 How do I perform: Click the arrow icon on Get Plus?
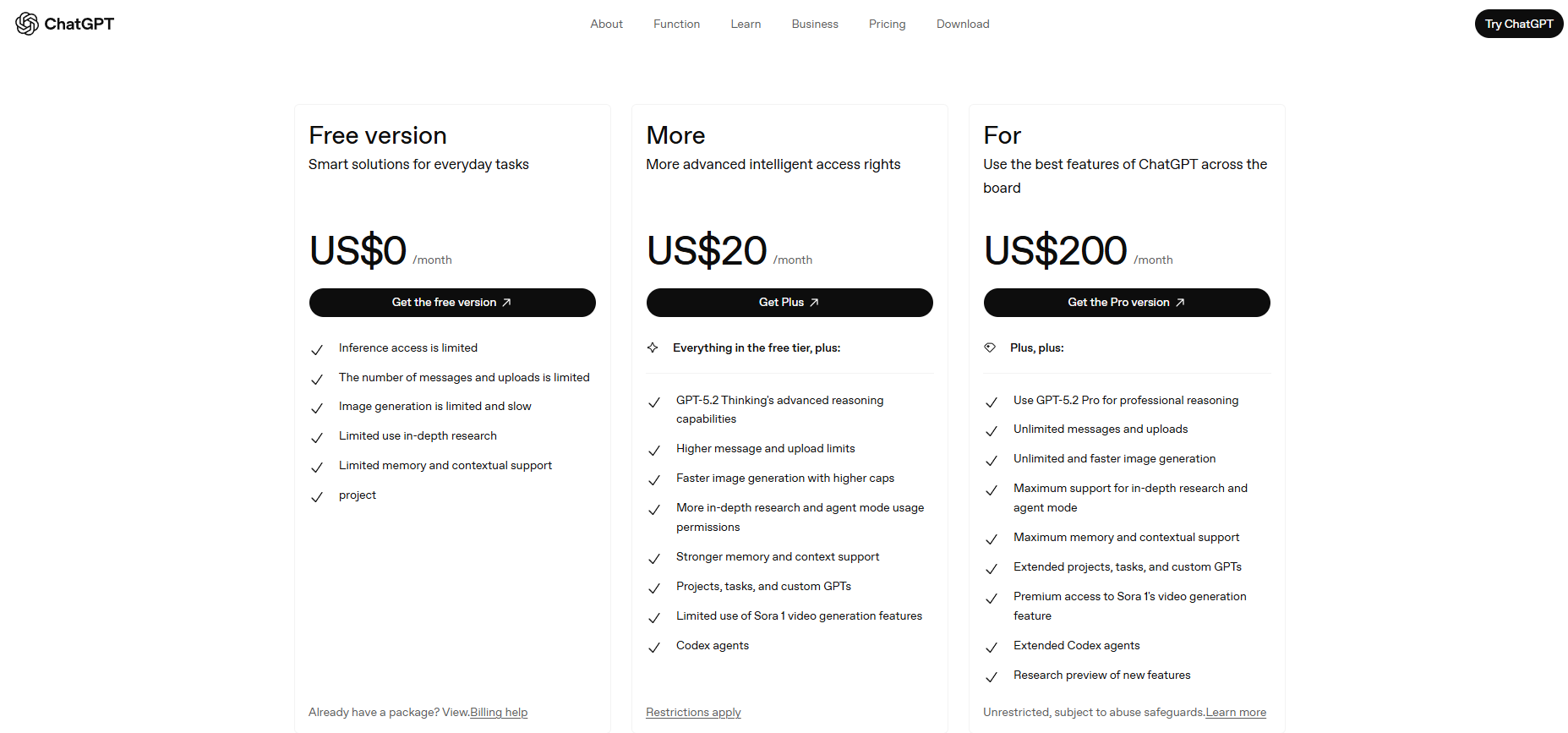[x=814, y=303]
